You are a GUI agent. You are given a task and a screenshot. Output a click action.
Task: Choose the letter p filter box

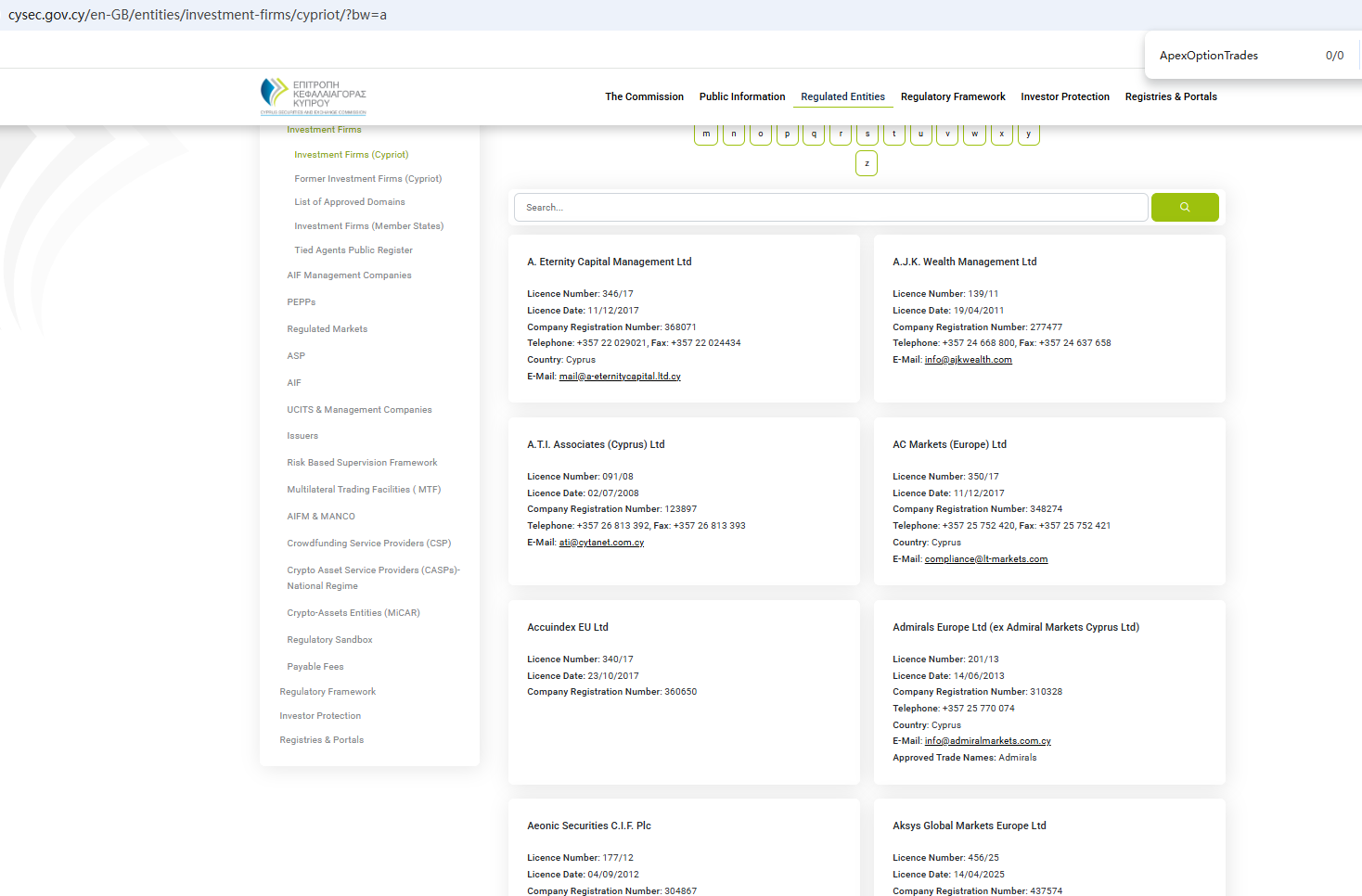787,134
